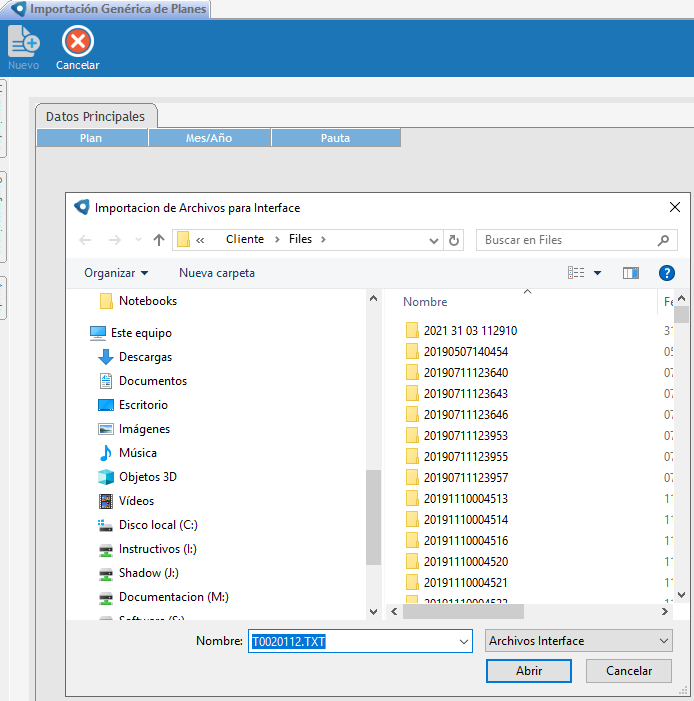Refresh the Files folder listing
The width and height of the screenshot is (694, 701).
(x=455, y=240)
